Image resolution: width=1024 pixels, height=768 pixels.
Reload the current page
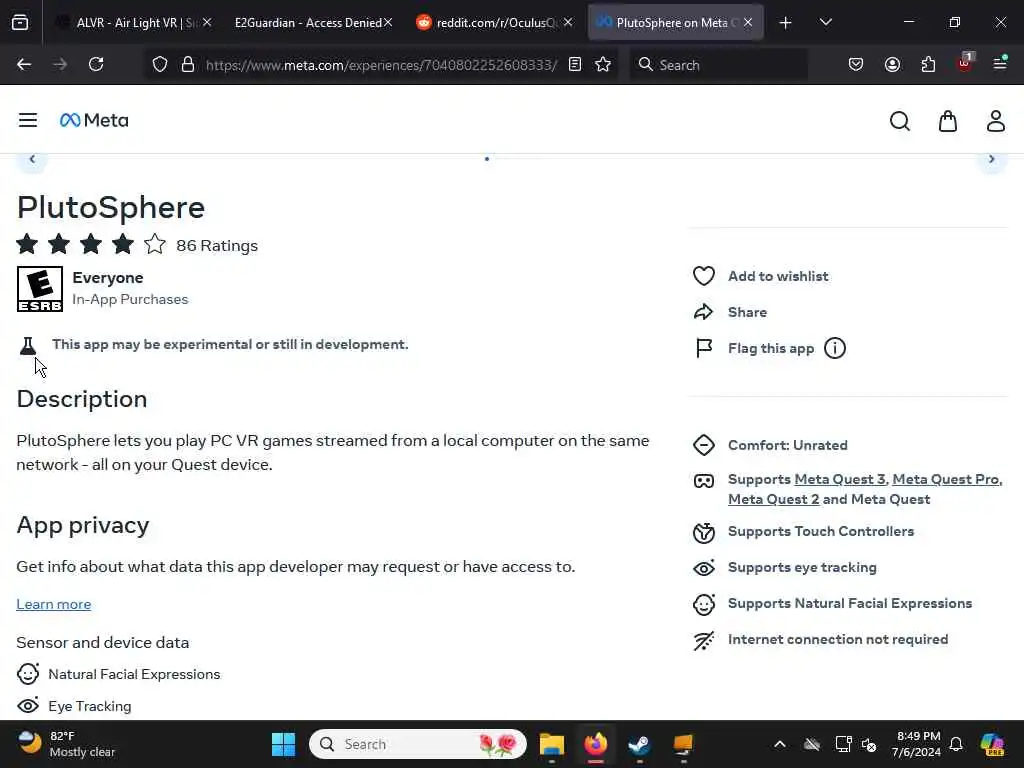tap(96, 64)
